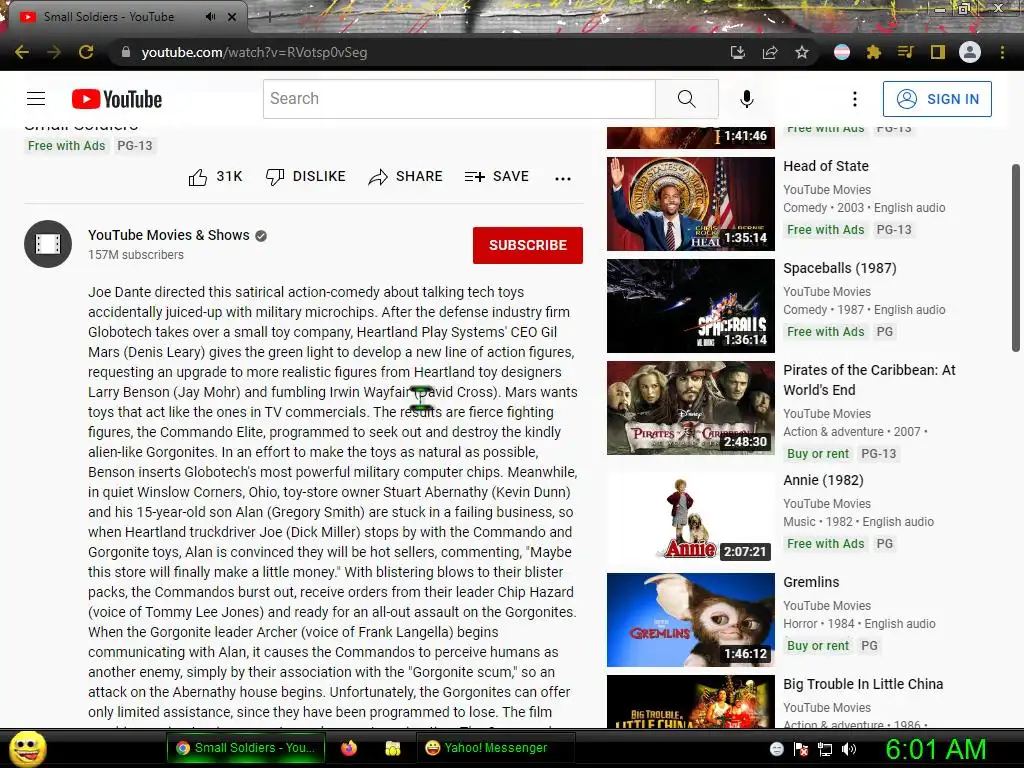The width and height of the screenshot is (1024, 768).
Task: Click the PG-13 rating badge under Small Soldiers
Action: pyautogui.click(x=135, y=146)
